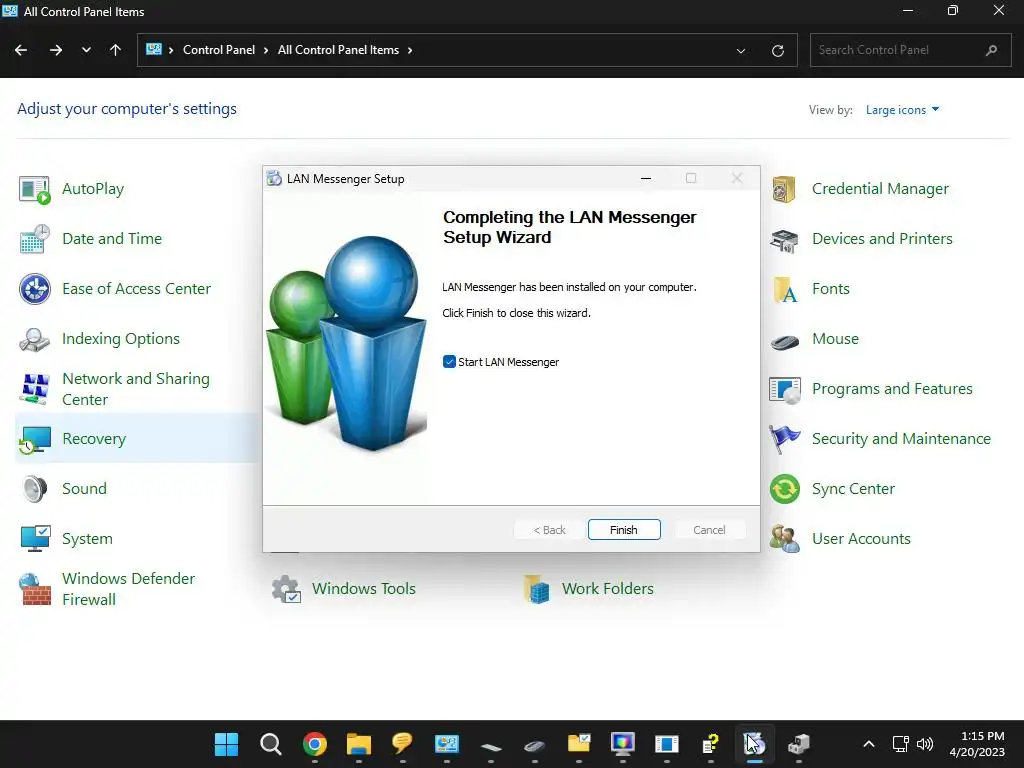The height and width of the screenshot is (768, 1024).
Task: Click the Windows Start button on taskbar
Action: click(x=227, y=744)
